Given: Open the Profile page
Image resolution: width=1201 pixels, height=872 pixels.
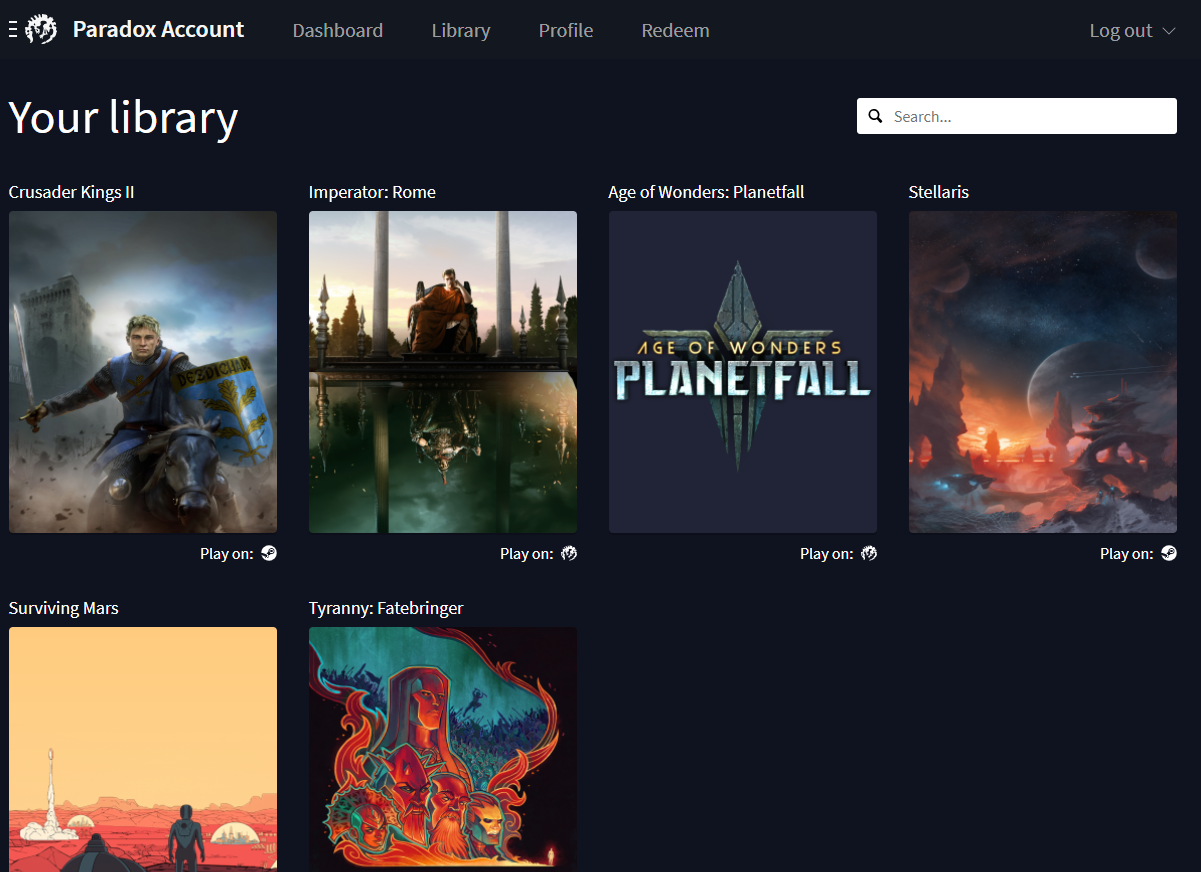Looking at the screenshot, I should click(x=566, y=30).
